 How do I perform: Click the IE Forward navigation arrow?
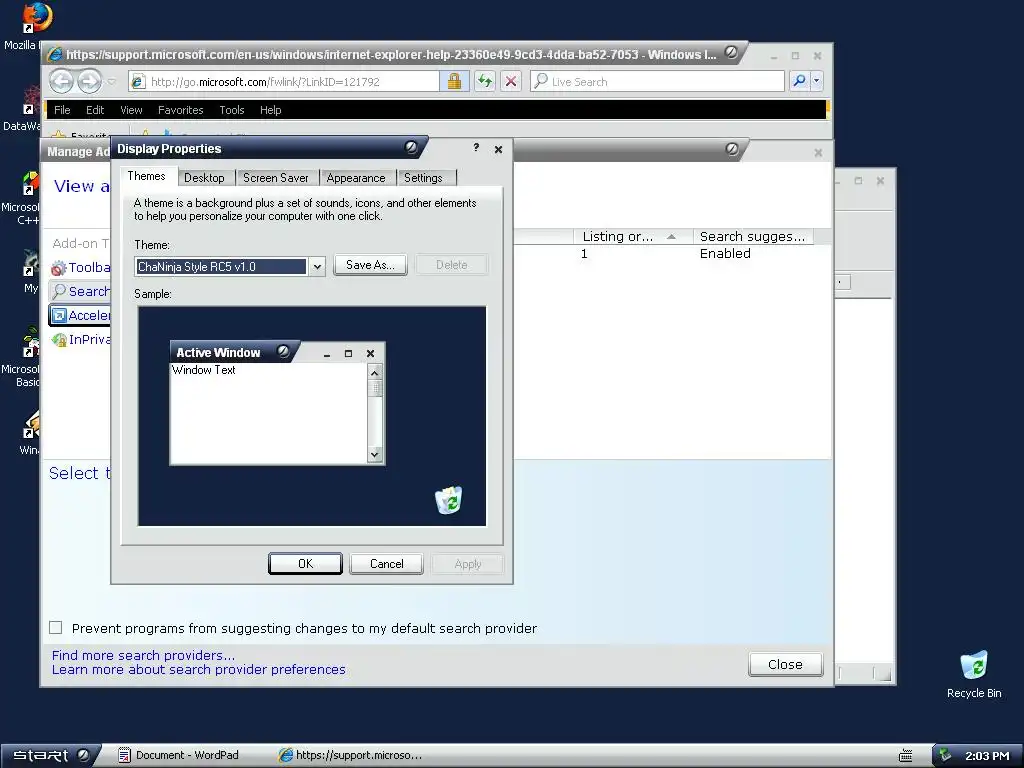point(89,82)
